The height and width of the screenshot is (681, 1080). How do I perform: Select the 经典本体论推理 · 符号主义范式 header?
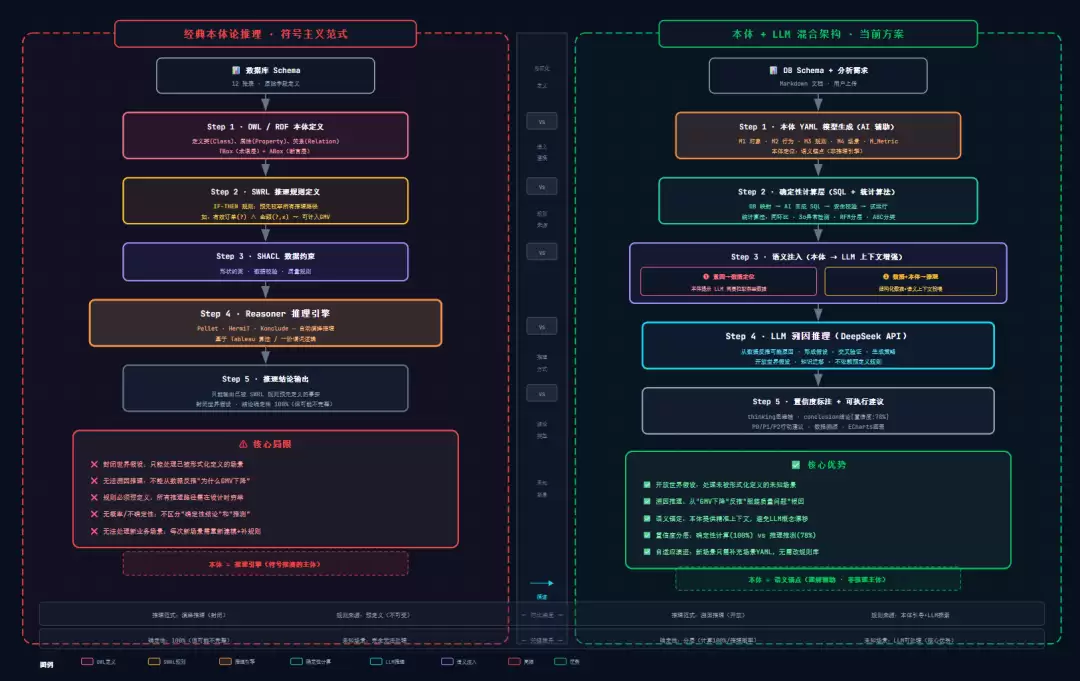(x=266, y=34)
